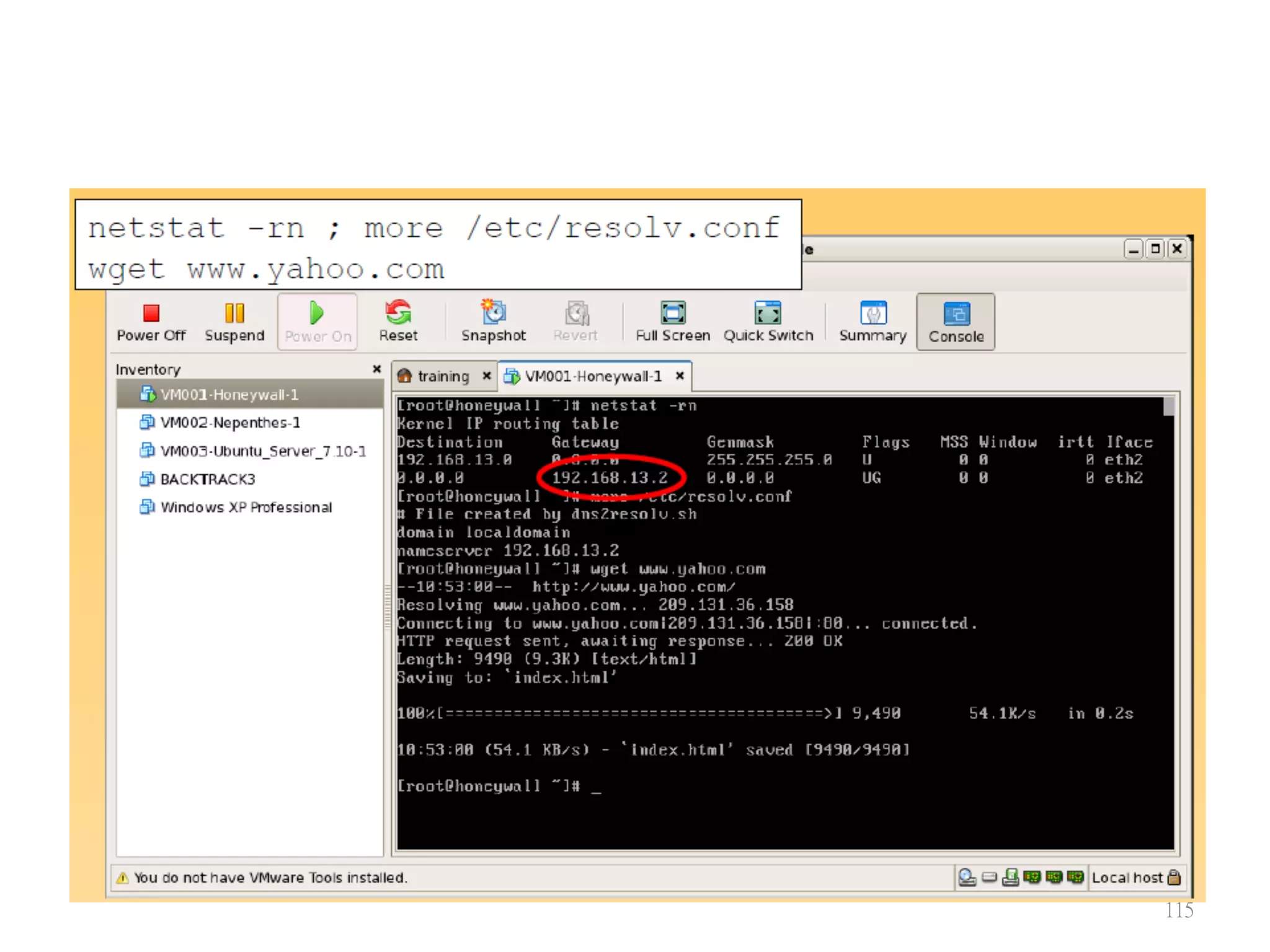This screenshot has height=952, width=1270.
Task: Switch to Console view
Action: (956, 322)
